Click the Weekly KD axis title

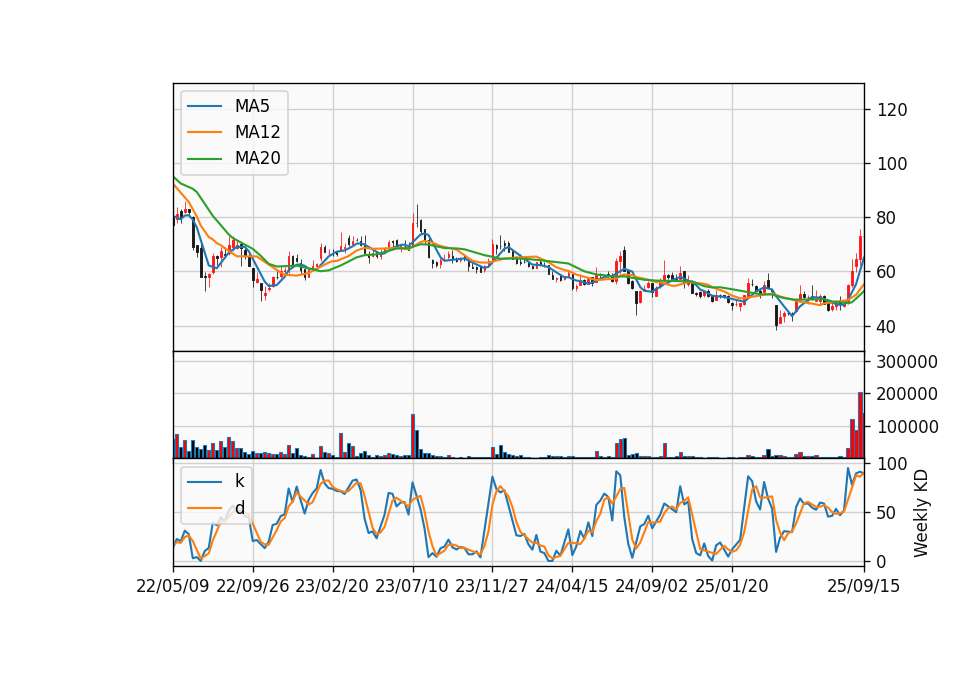point(921,514)
